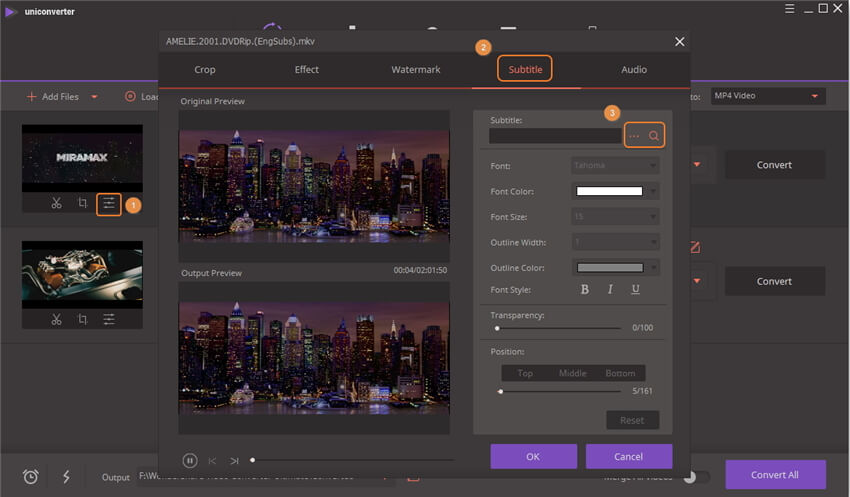The image size is (850, 497).
Task: Expand the Outline Width dropdown
Action: [x=615, y=242]
